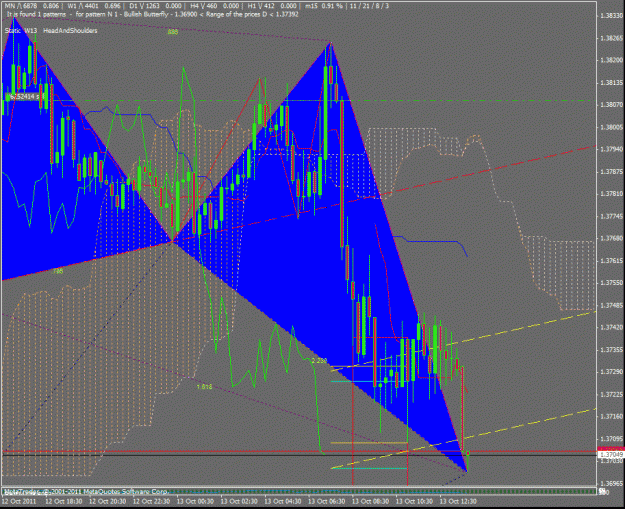This screenshot has width=625, height=509.
Task: Click the D1 1263 0.000 timeframe readout
Action: (x=156, y=6)
